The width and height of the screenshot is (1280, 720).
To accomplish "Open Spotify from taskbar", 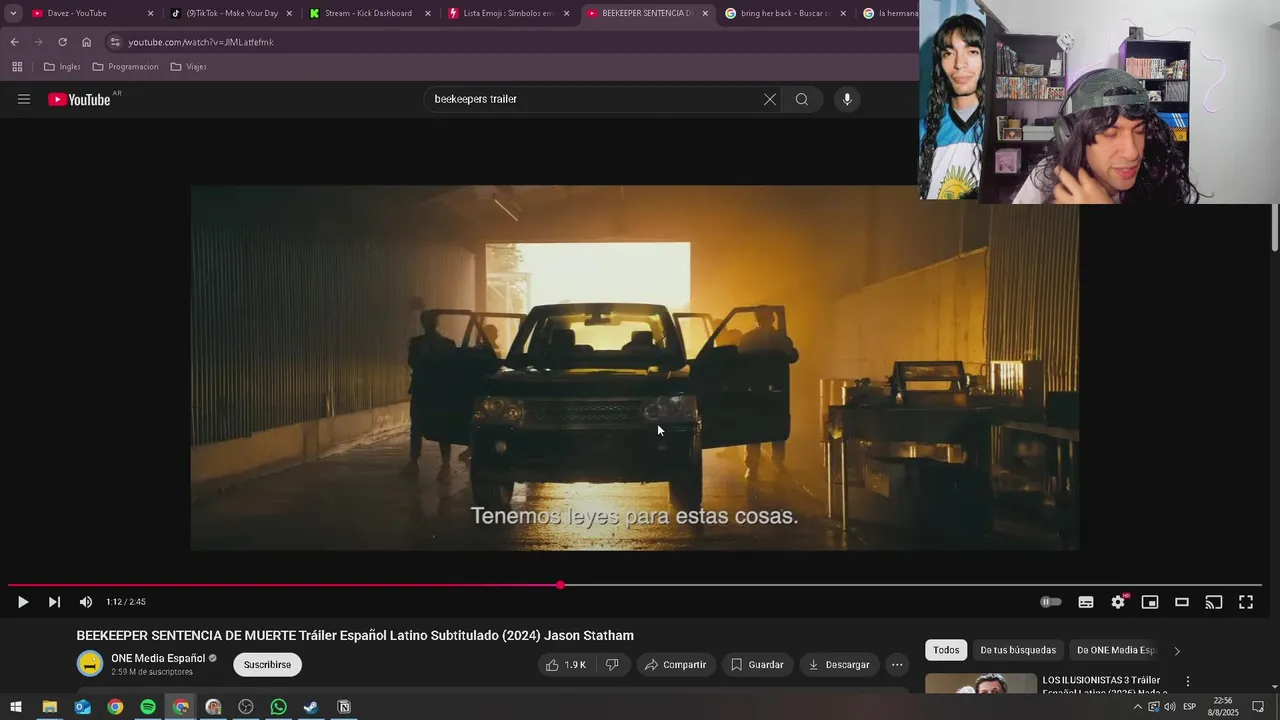I will pyautogui.click(x=148, y=707).
